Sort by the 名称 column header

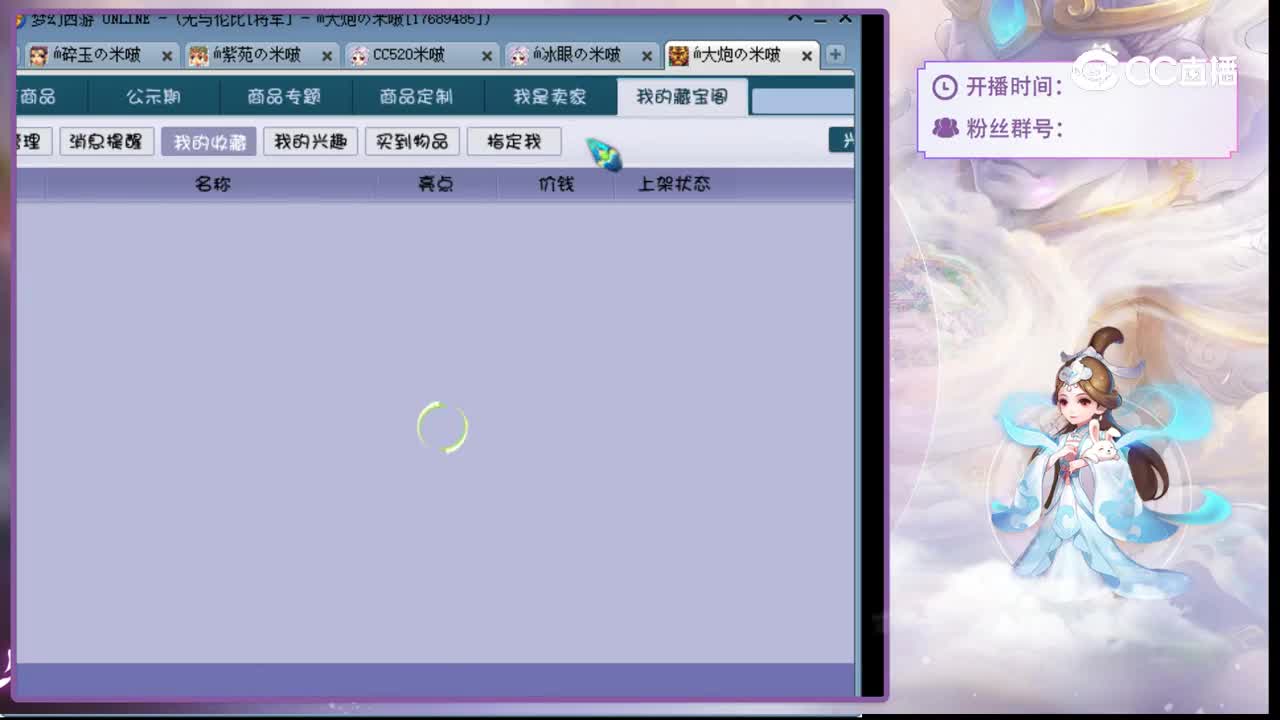pyautogui.click(x=212, y=184)
